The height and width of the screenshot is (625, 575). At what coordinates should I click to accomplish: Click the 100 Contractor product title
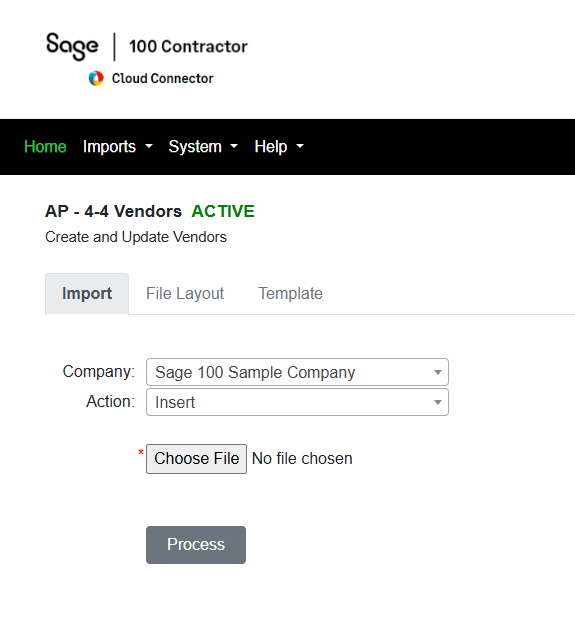pos(188,47)
